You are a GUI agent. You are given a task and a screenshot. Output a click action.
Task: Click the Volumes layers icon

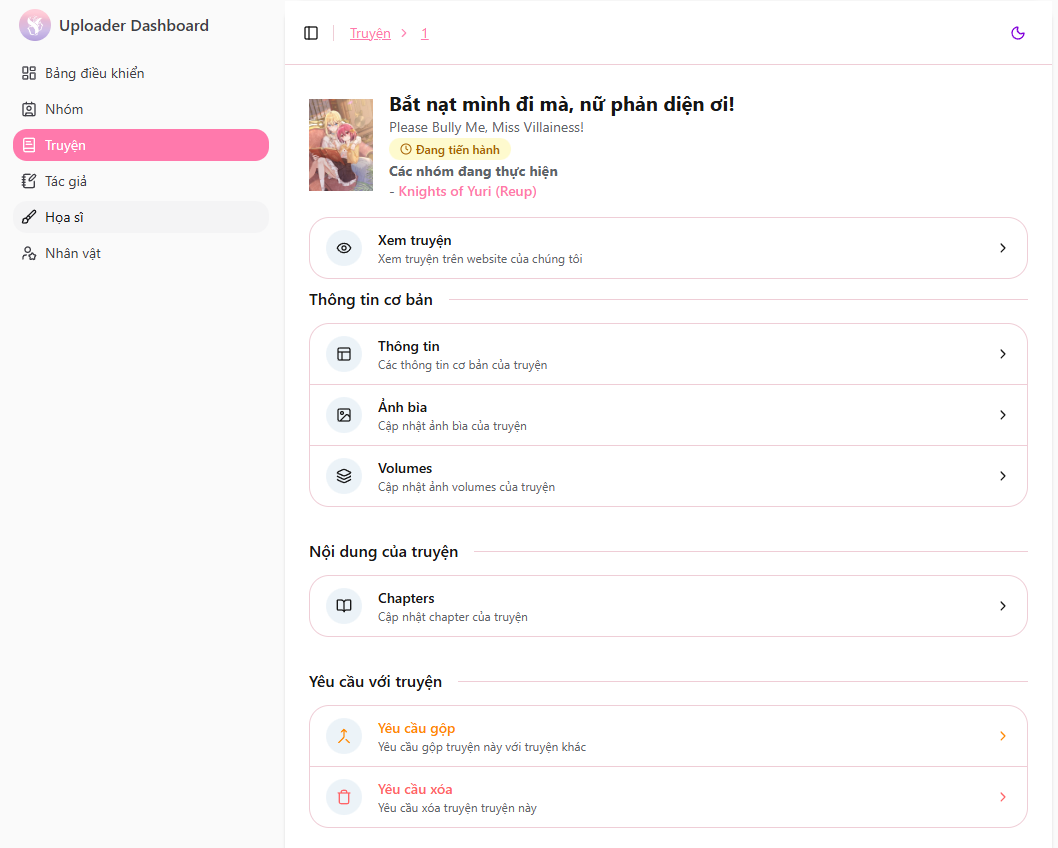[x=344, y=476]
